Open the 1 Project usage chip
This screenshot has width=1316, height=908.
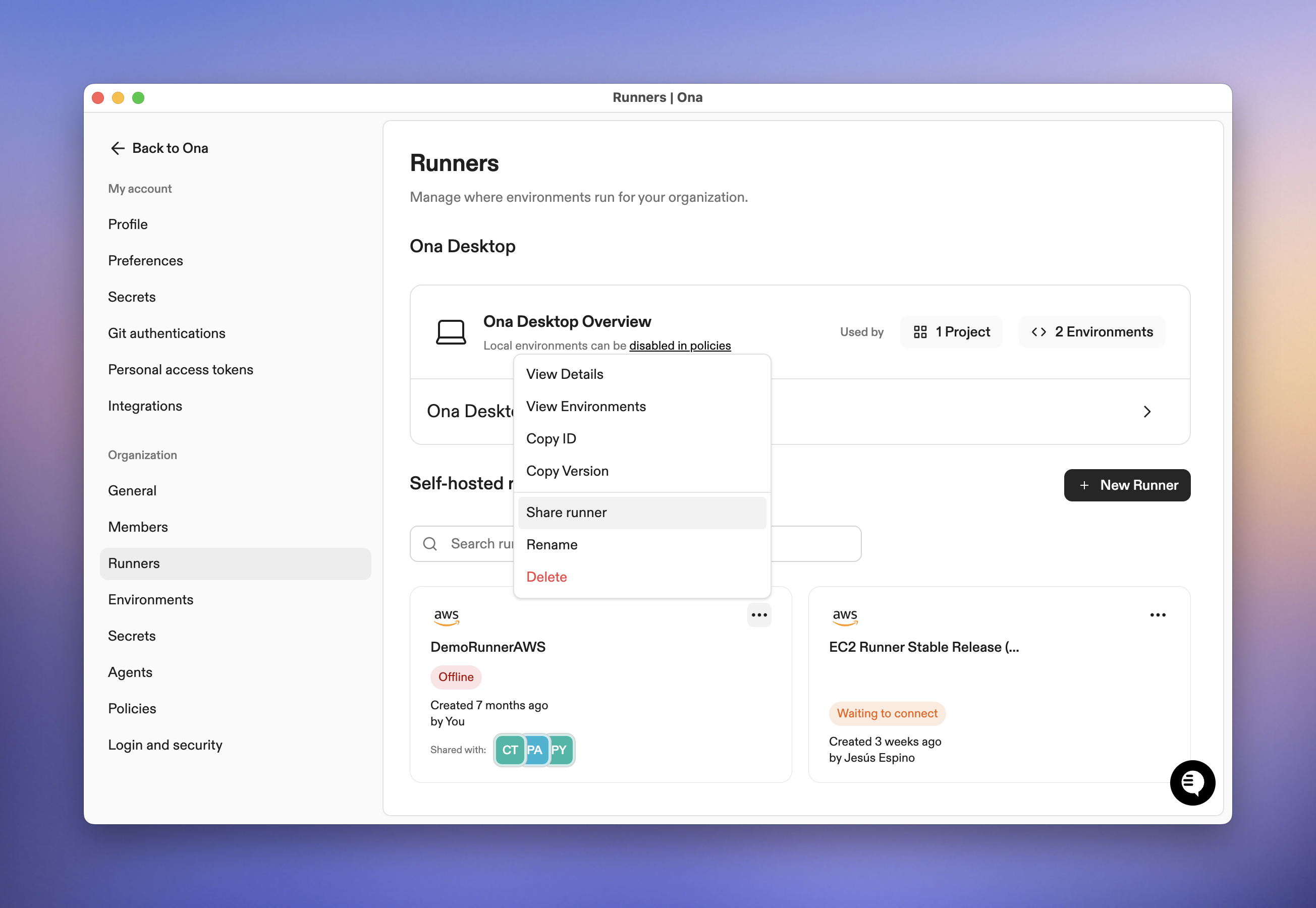tap(951, 332)
